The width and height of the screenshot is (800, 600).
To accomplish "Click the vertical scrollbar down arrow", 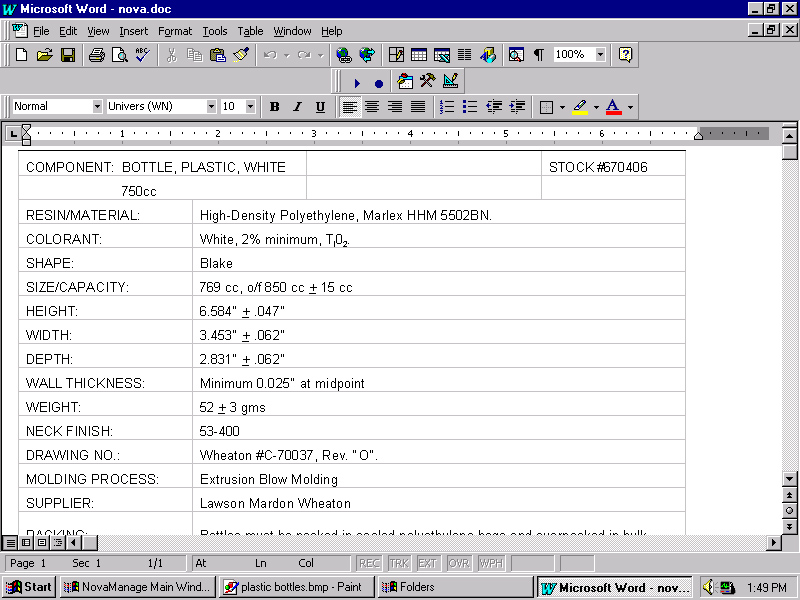I will click(x=790, y=478).
